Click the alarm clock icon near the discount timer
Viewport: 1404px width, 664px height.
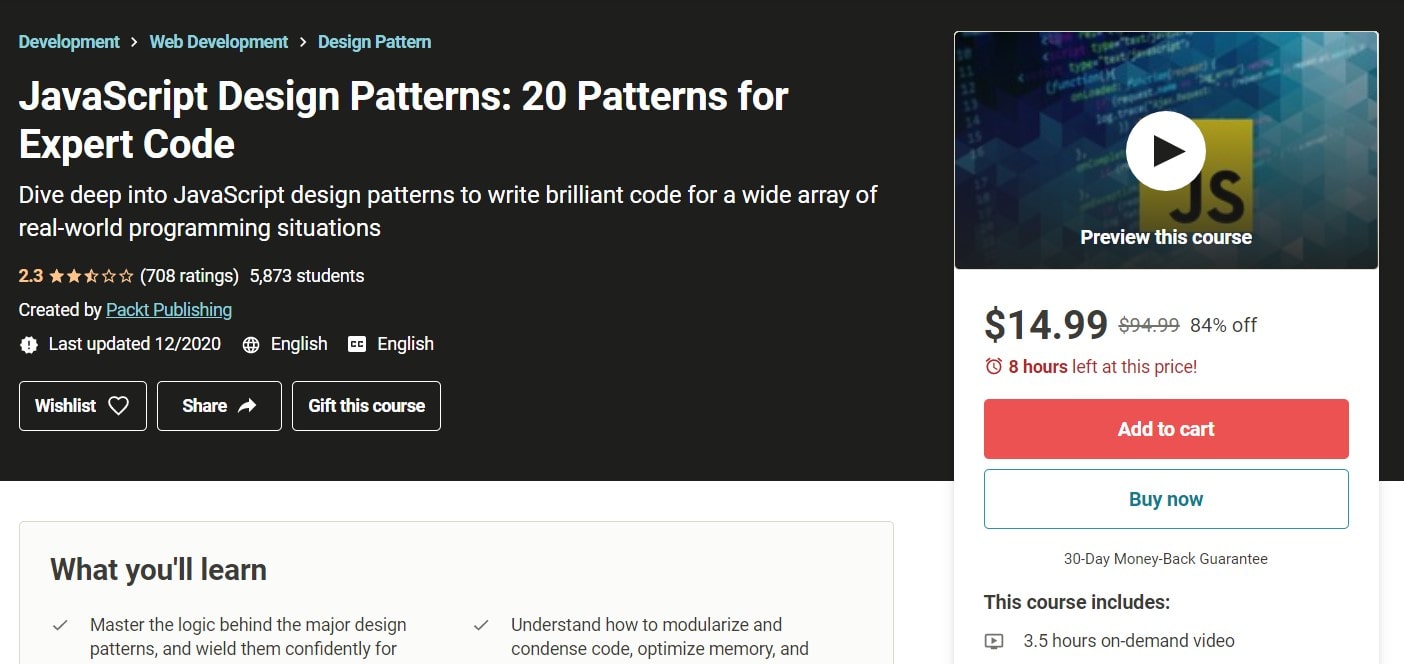tap(994, 368)
